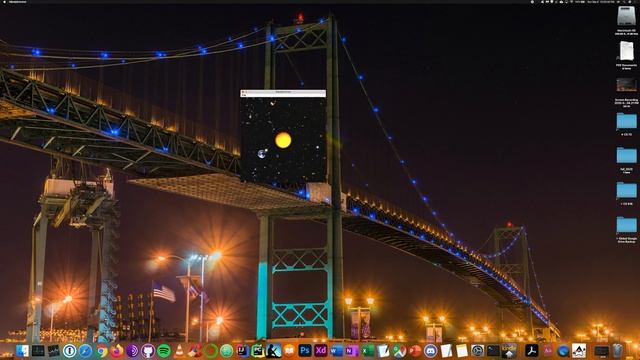
Task: Open the File menu in simulation window
Action: pyautogui.click(x=244, y=95)
